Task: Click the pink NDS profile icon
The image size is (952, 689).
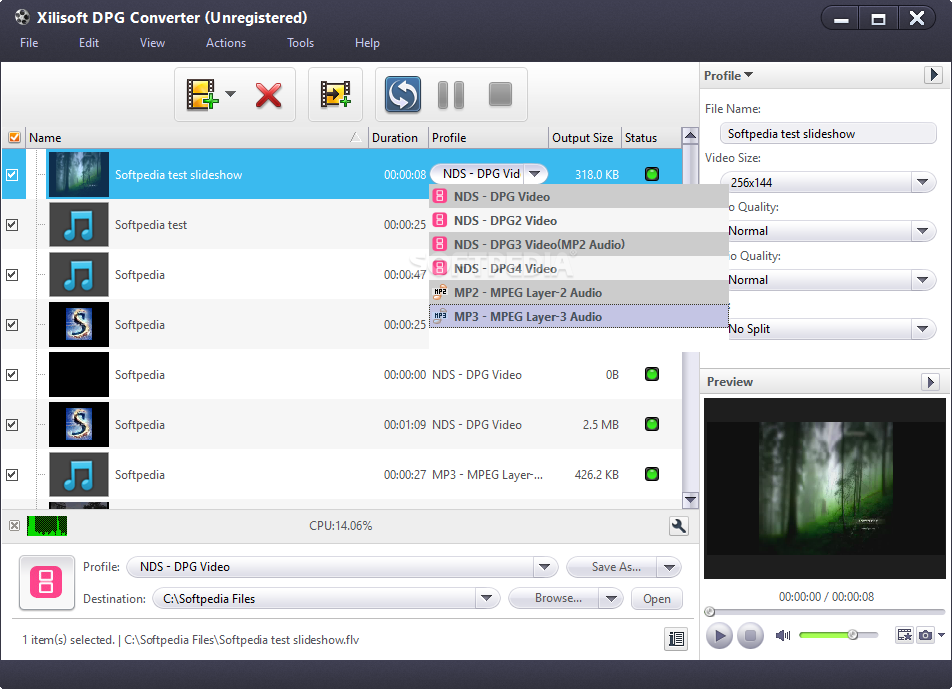Action: (x=47, y=582)
